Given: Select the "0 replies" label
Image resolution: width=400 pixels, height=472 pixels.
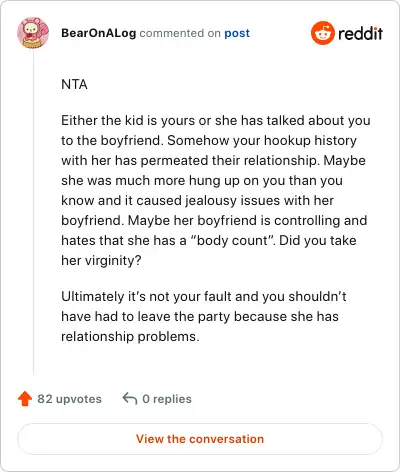Looking at the screenshot, I should (x=167, y=399).
